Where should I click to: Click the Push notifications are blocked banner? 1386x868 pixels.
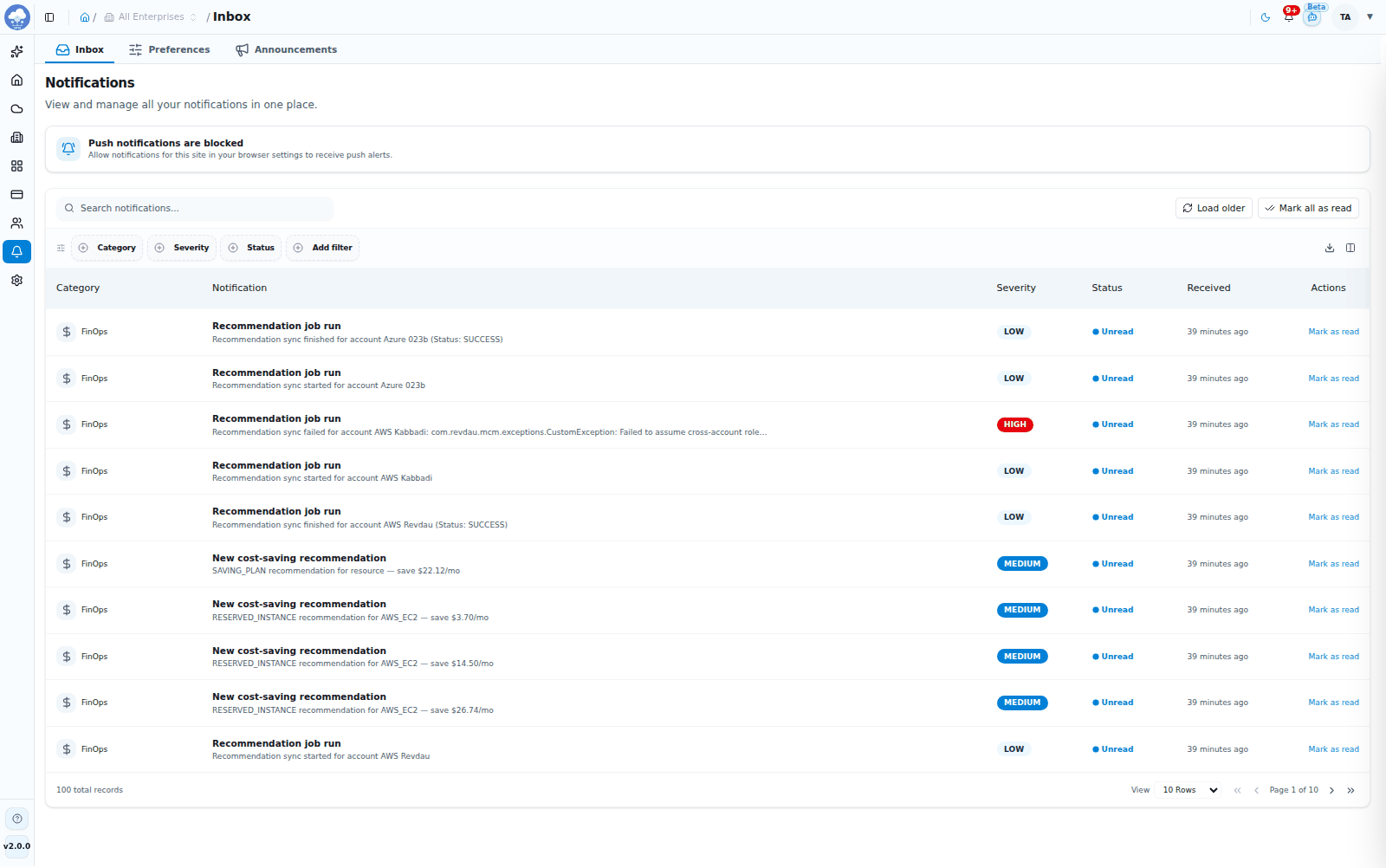(x=708, y=149)
